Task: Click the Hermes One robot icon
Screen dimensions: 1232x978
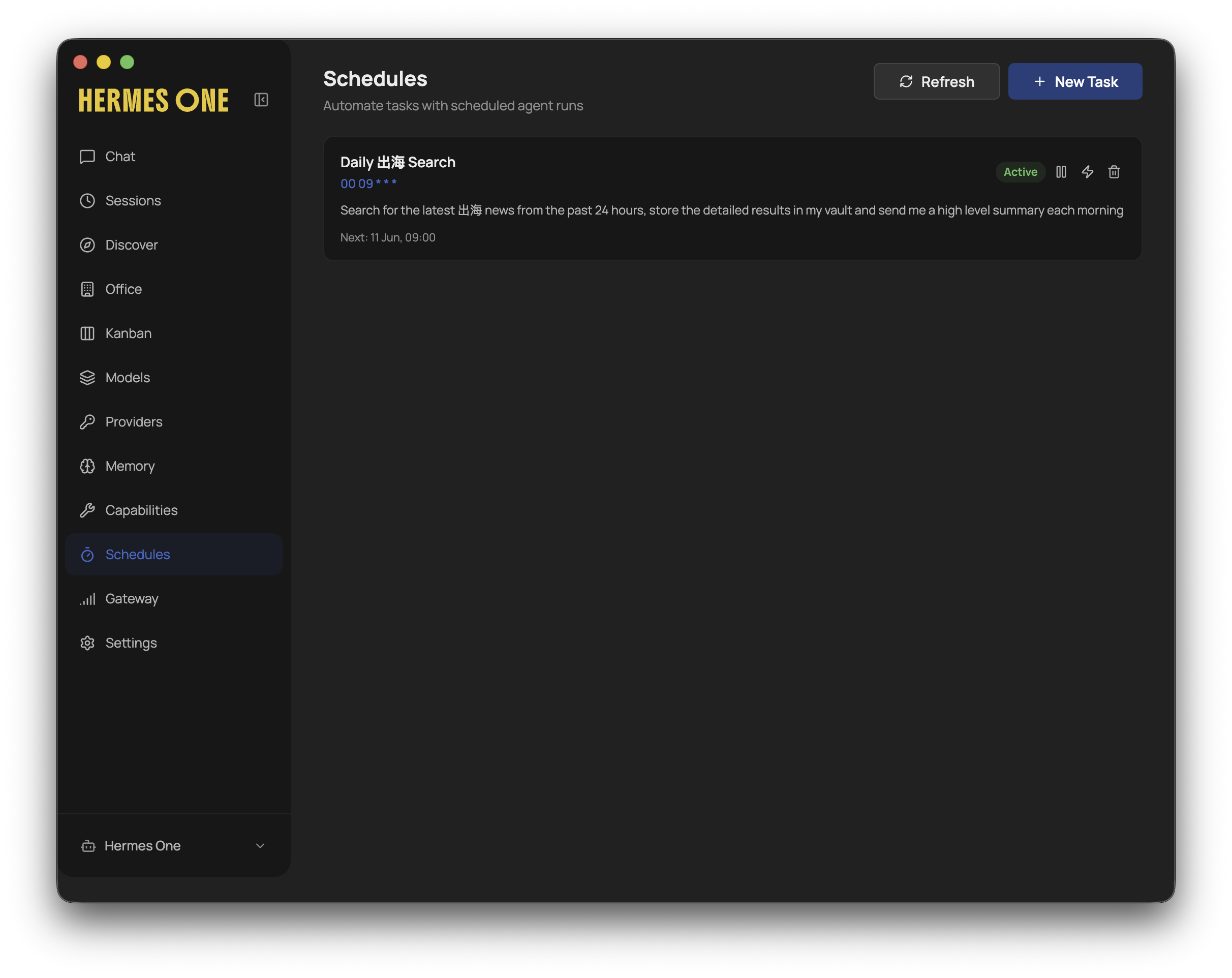Action: 88,846
